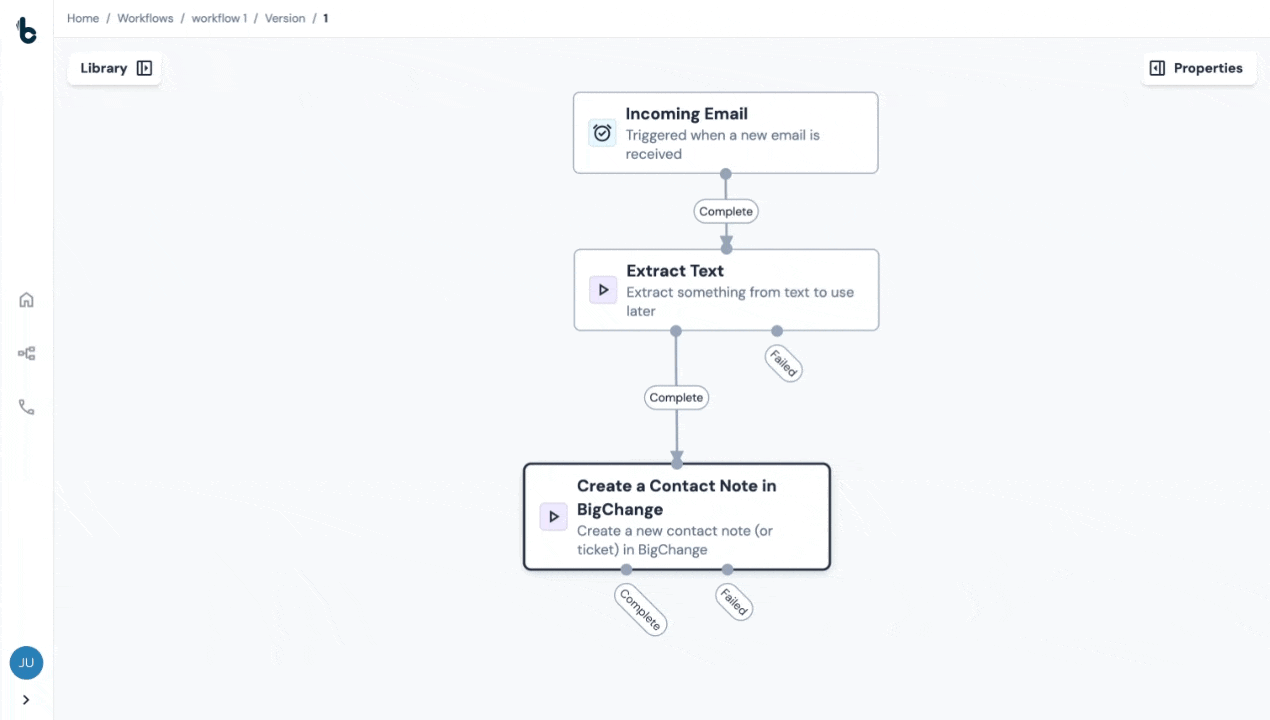Screen dimensions: 1270x720
Task: Select the Incoming Email trigger node
Action: click(x=725, y=133)
